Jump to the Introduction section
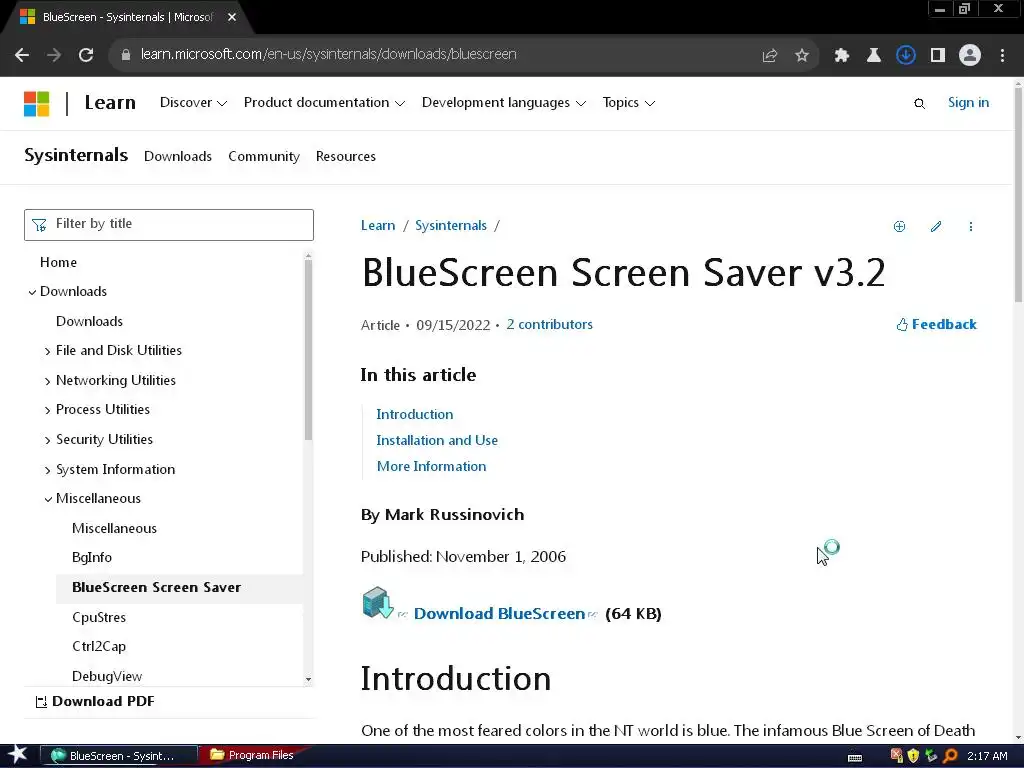The image size is (1024, 768). click(415, 414)
